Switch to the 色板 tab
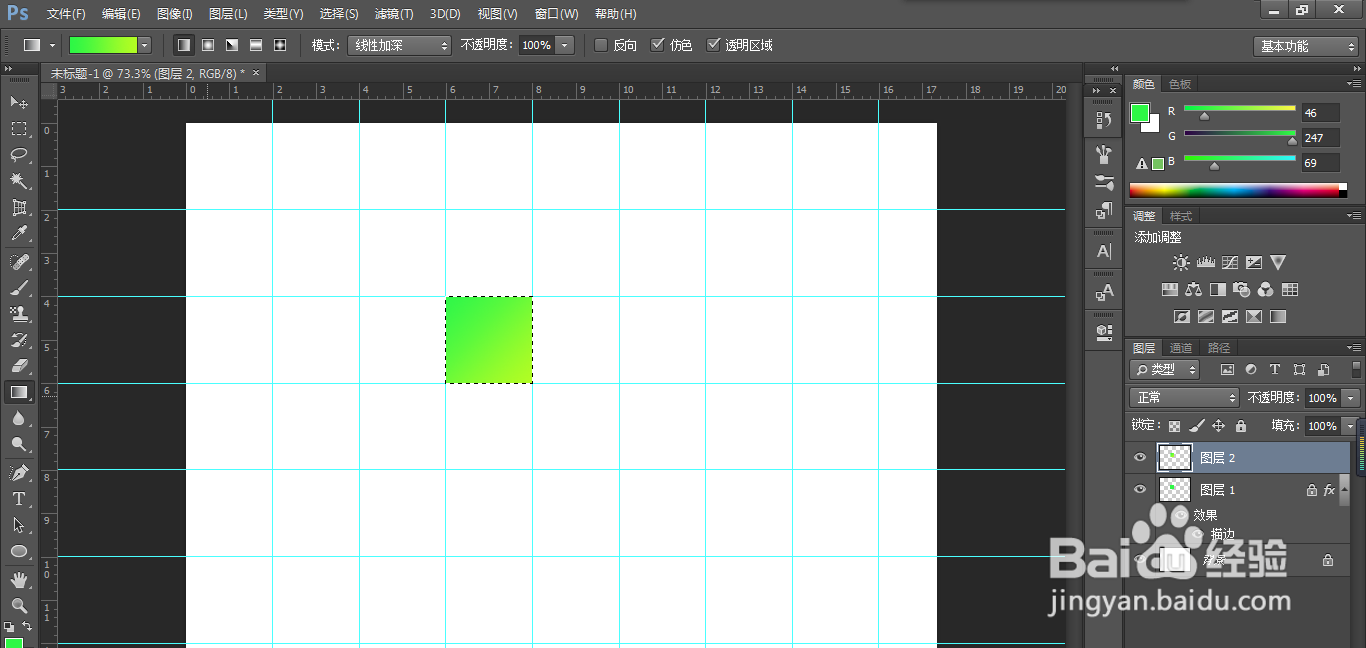Screen dimensions: 1366x648 pos(1180,85)
